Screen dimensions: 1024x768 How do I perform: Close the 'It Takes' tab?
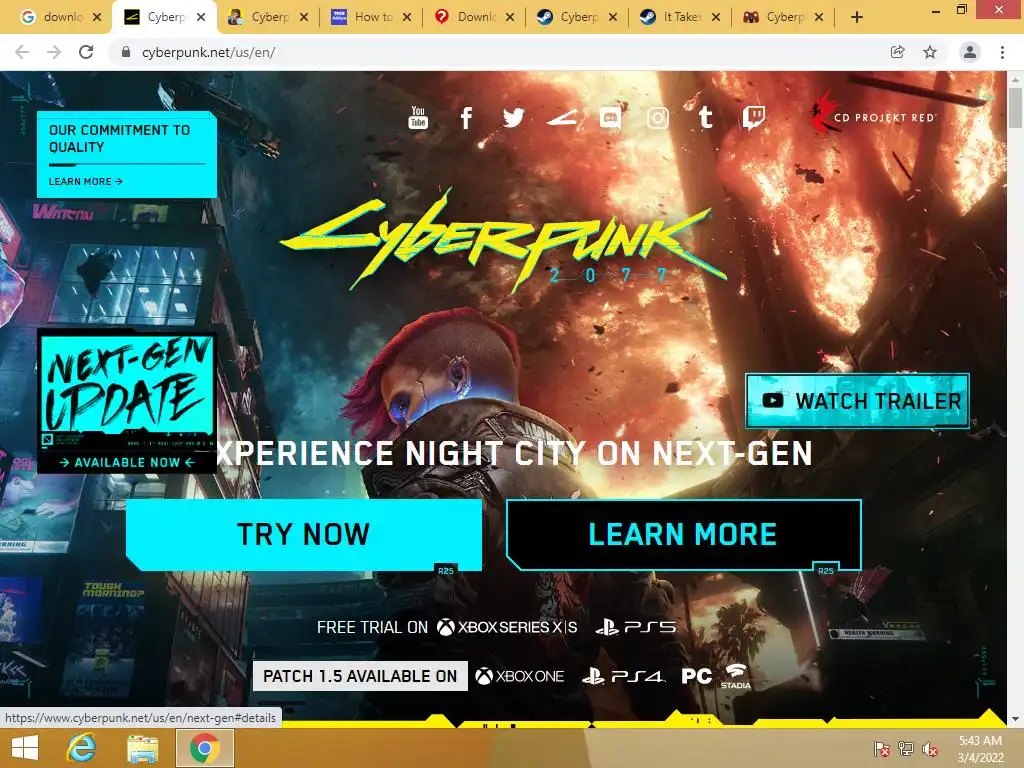coord(716,18)
